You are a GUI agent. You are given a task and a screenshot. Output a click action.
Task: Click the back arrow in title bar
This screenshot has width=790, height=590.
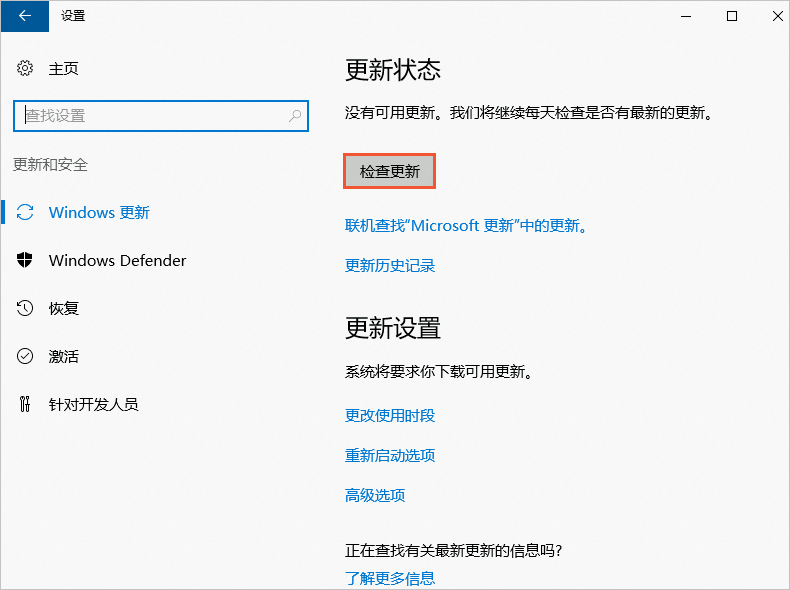point(25,16)
